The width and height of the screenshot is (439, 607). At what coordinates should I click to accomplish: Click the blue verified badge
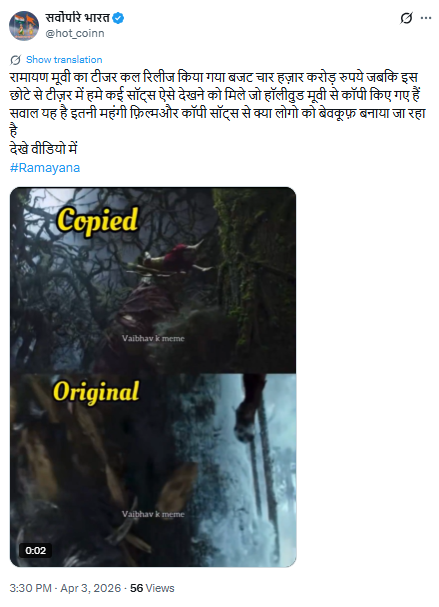118,18
